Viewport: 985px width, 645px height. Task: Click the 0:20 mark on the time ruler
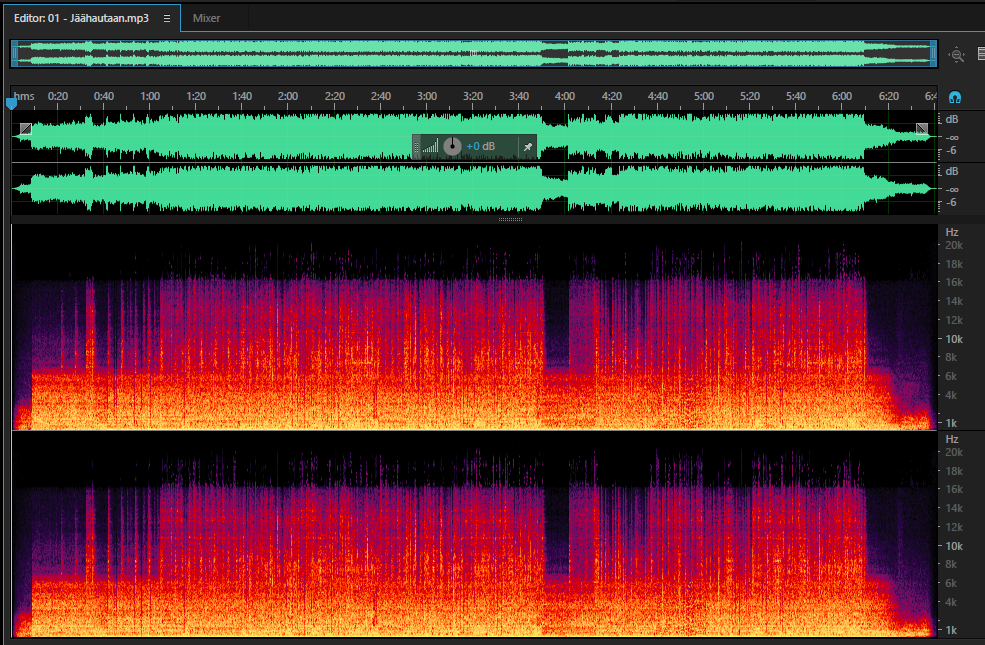coord(58,96)
